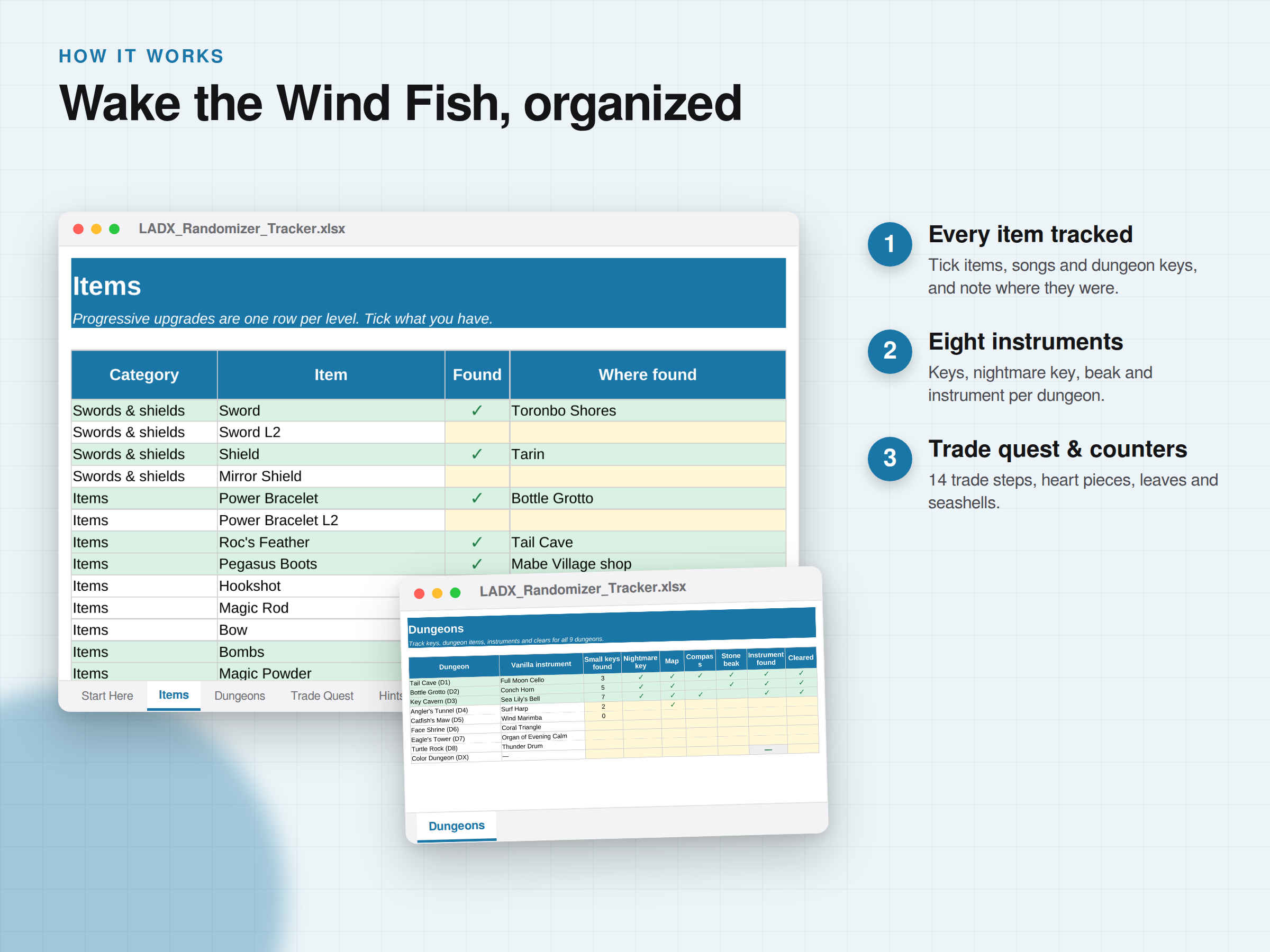Image resolution: width=1270 pixels, height=952 pixels.
Task: Select the Organ of Evening Calm cell
Action: coord(543,737)
